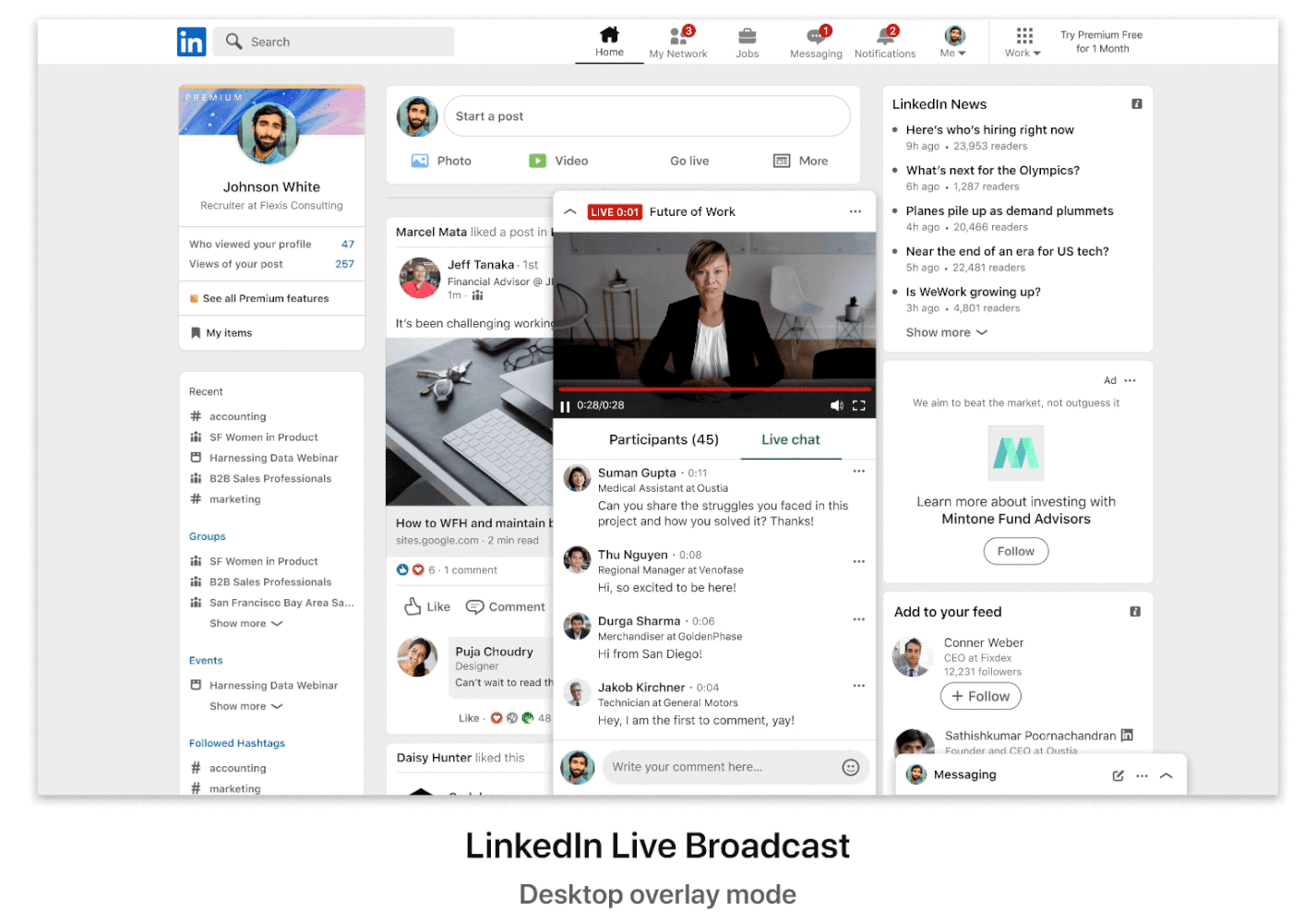Click the LinkedIn logo icon
The height and width of the screenshot is (923, 1316).
point(191,42)
